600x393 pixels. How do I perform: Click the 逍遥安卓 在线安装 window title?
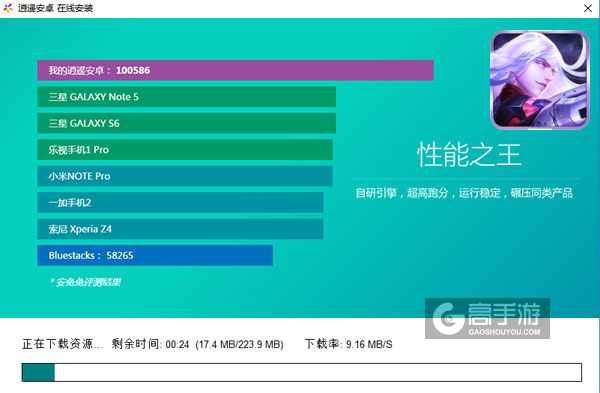(x=55, y=8)
